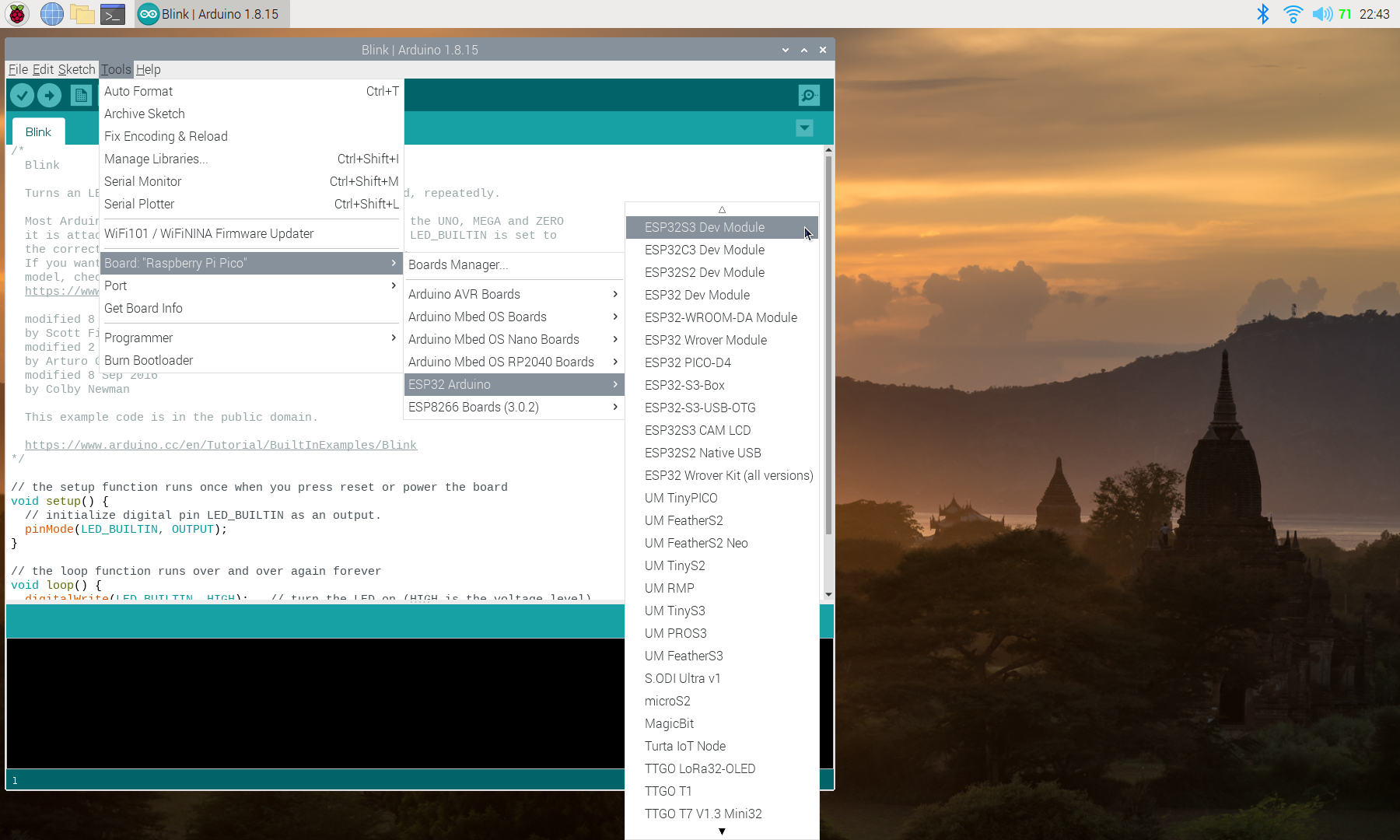Choose Archive Sketch menu entry
The height and width of the screenshot is (840, 1400).
coord(251,114)
